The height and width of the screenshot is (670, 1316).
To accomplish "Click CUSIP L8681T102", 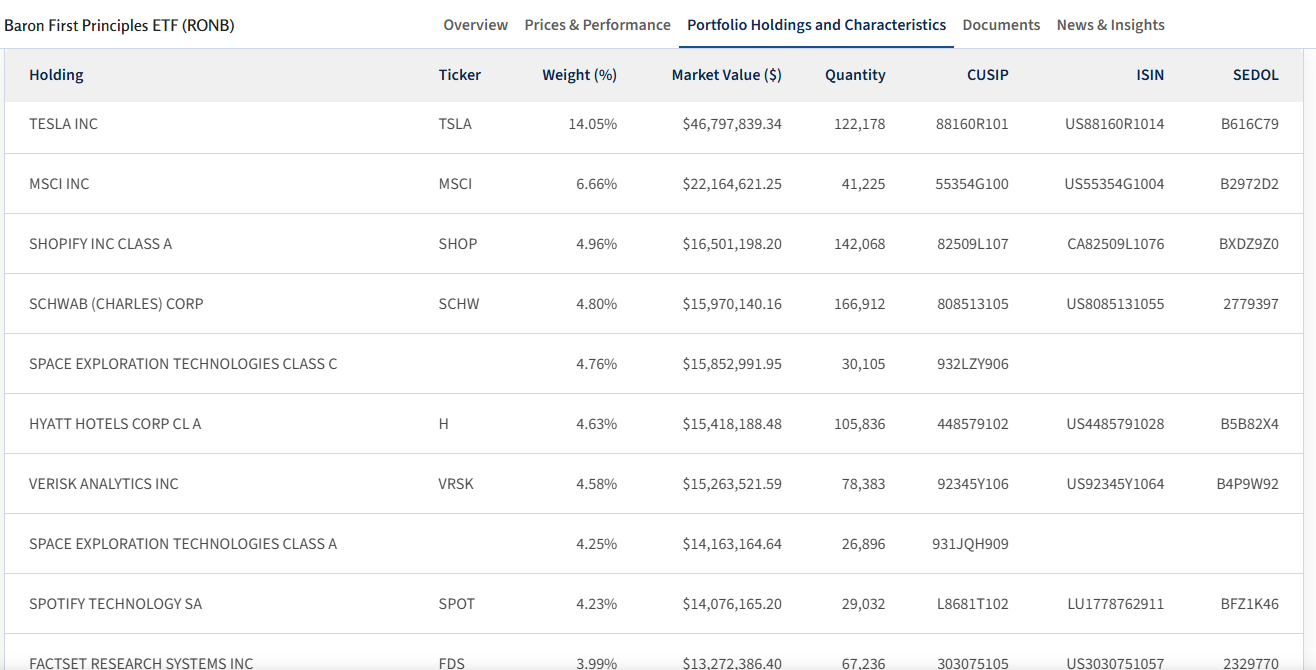I will pyautogui.click(x=973, y=604).
